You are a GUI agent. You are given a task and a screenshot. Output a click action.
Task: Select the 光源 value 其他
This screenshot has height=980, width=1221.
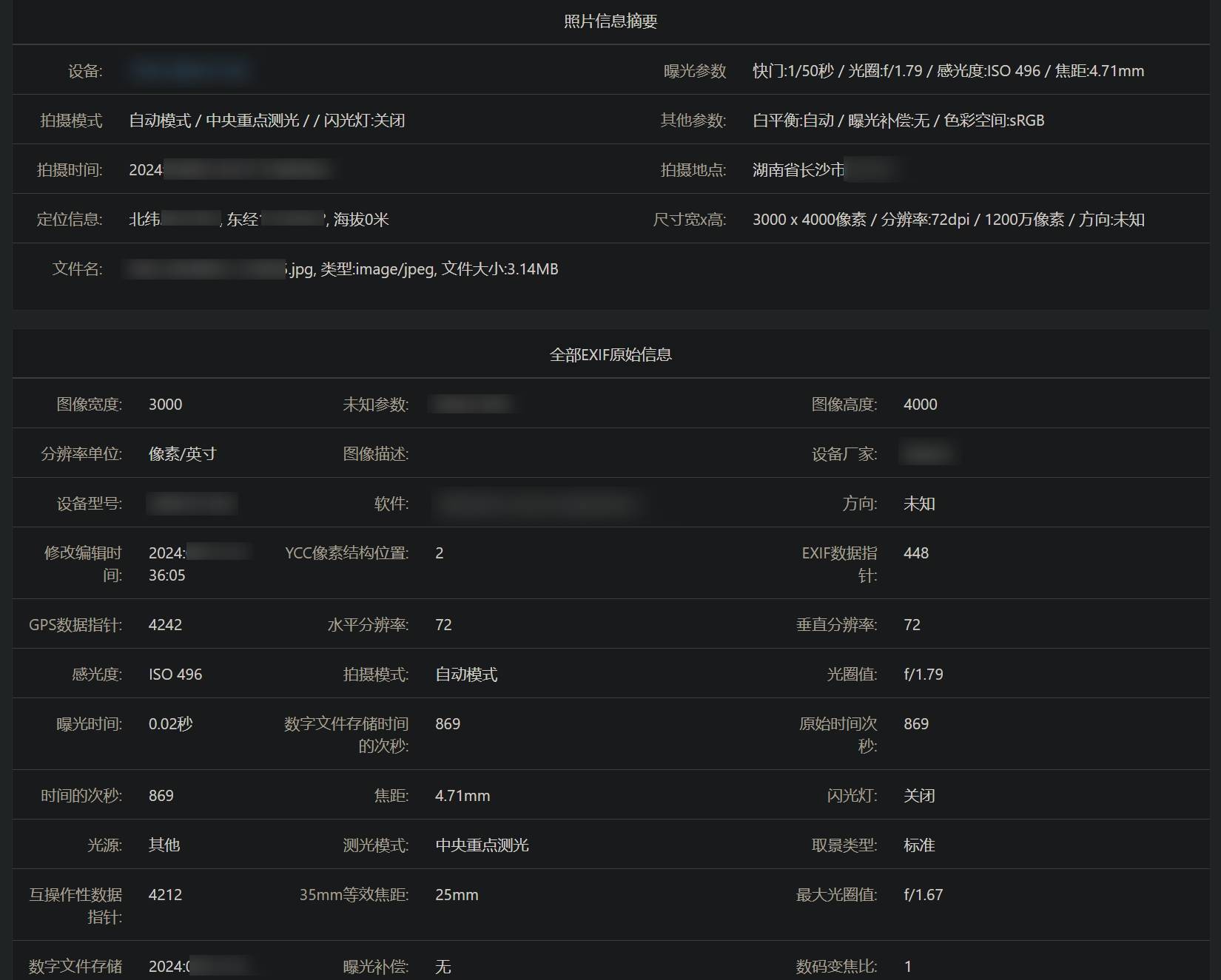(164, 845)
